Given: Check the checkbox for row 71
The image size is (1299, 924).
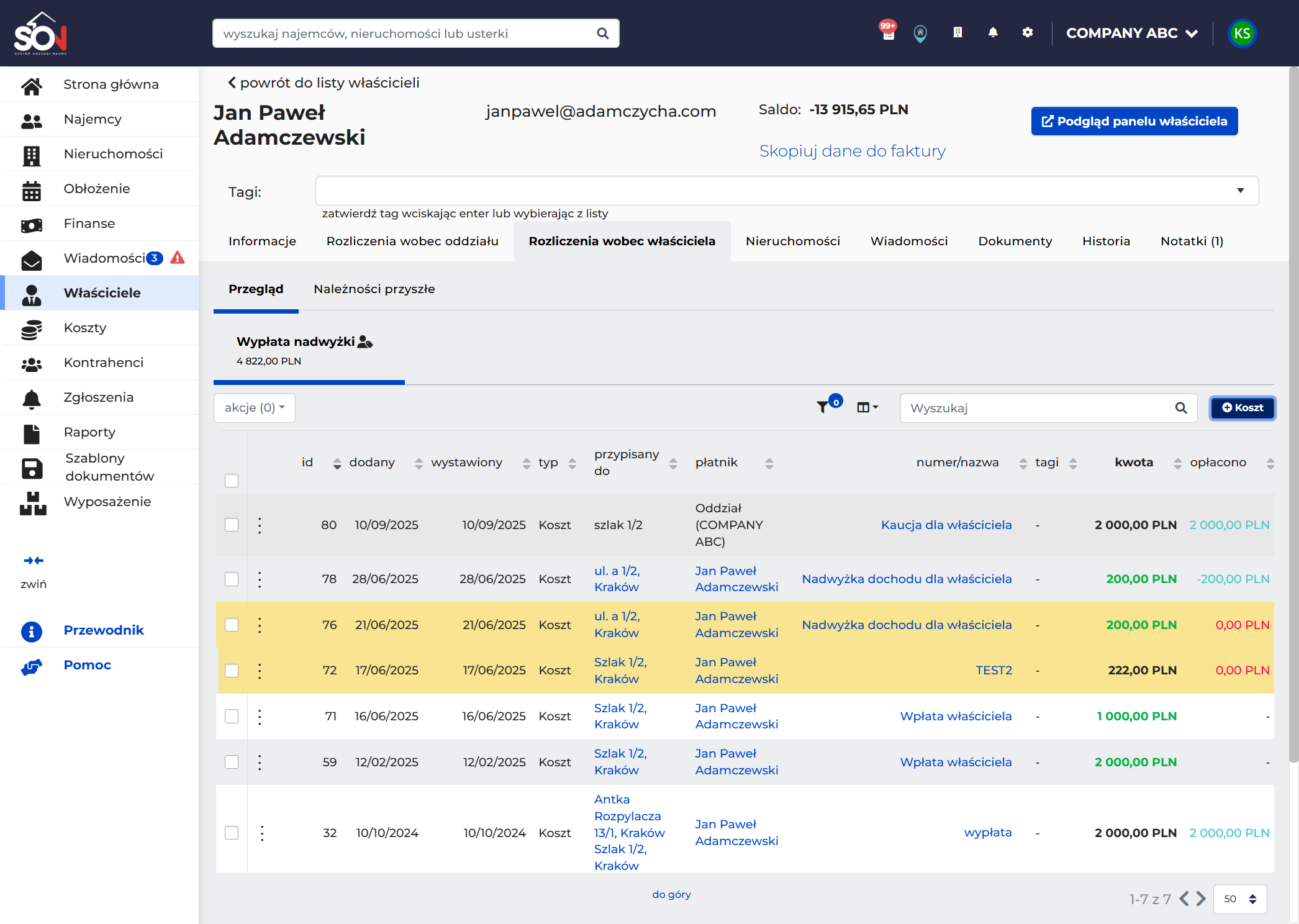Looking at the screenshot, I should [232, 716].
